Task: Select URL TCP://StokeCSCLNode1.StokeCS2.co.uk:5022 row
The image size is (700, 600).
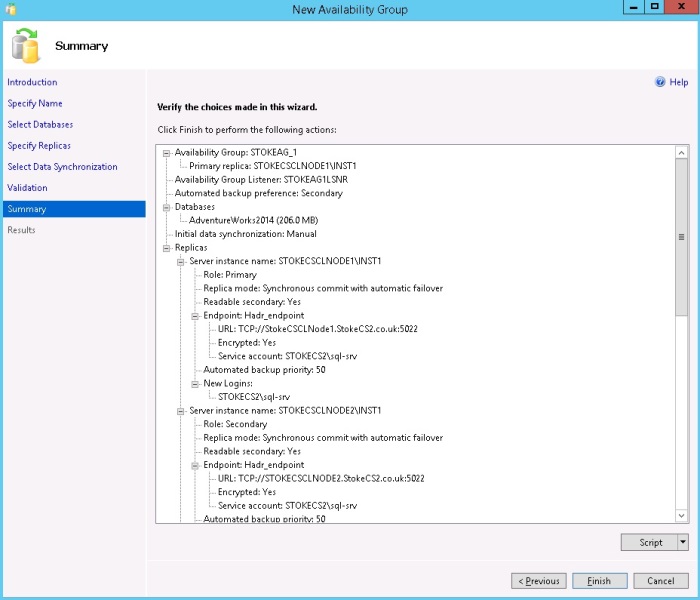Action: point(318,329)
